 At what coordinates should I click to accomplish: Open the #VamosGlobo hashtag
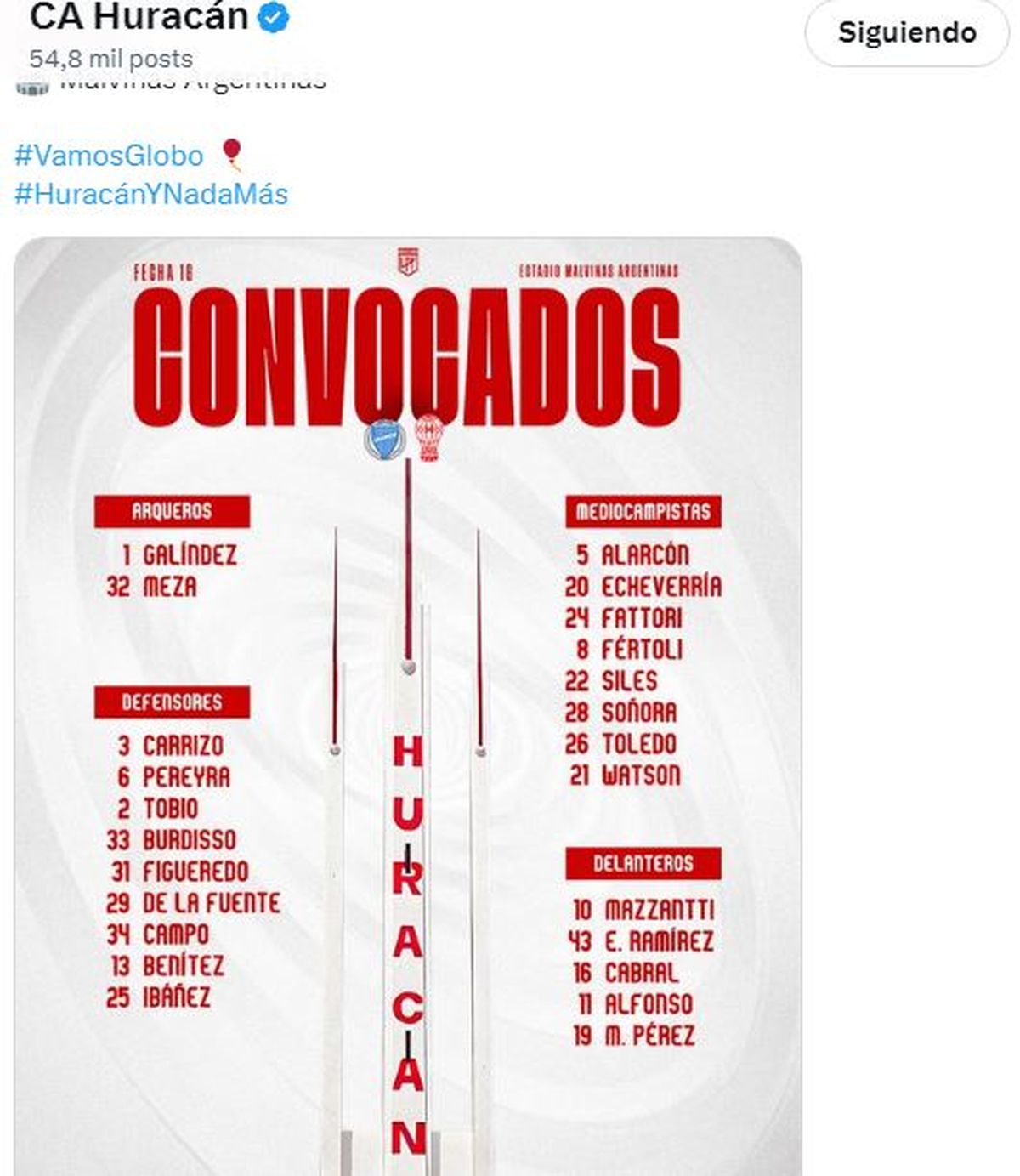pos(109,156)
